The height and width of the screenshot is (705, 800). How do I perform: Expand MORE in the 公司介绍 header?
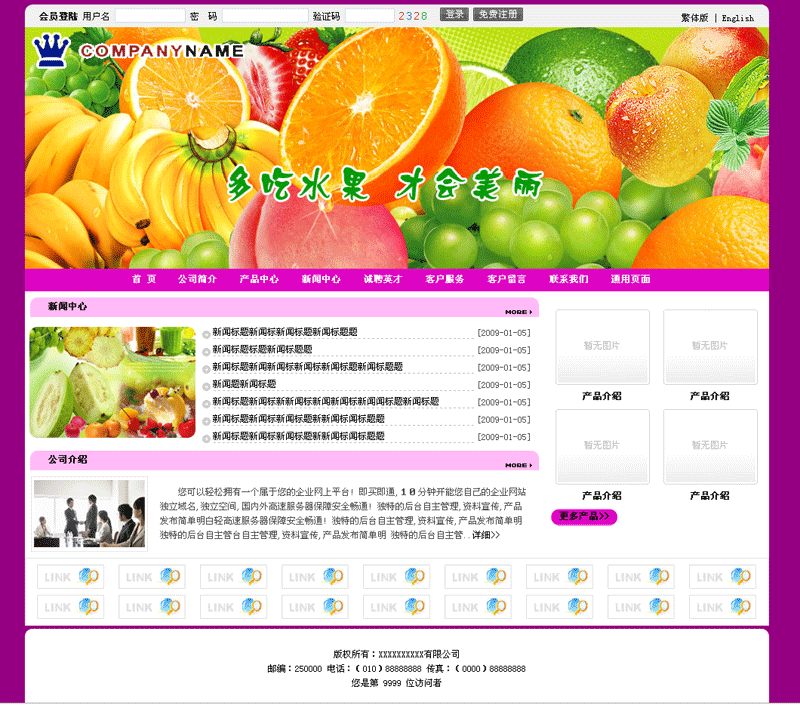[518, 465]
